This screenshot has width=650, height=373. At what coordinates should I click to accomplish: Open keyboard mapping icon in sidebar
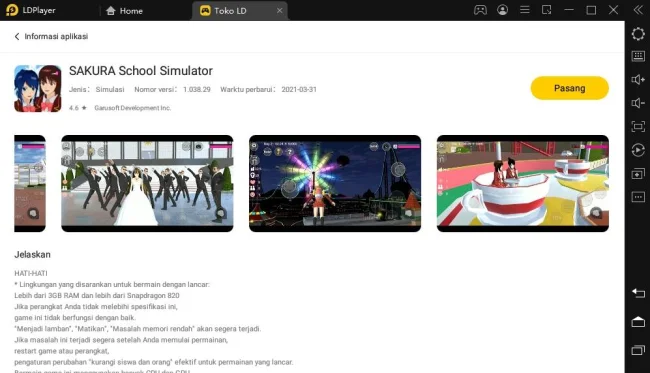638,56
